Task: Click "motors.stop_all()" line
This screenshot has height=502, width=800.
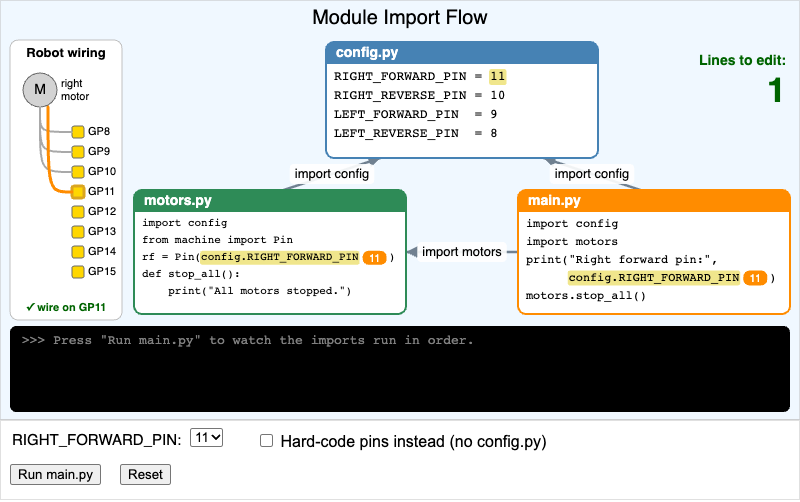Action: [x=586, y=296]
